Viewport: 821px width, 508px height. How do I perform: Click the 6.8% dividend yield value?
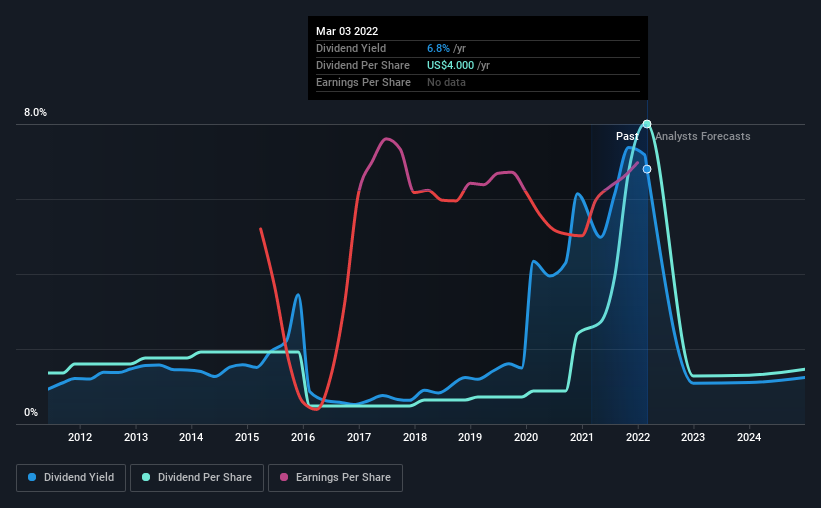(x=438, y=48)
